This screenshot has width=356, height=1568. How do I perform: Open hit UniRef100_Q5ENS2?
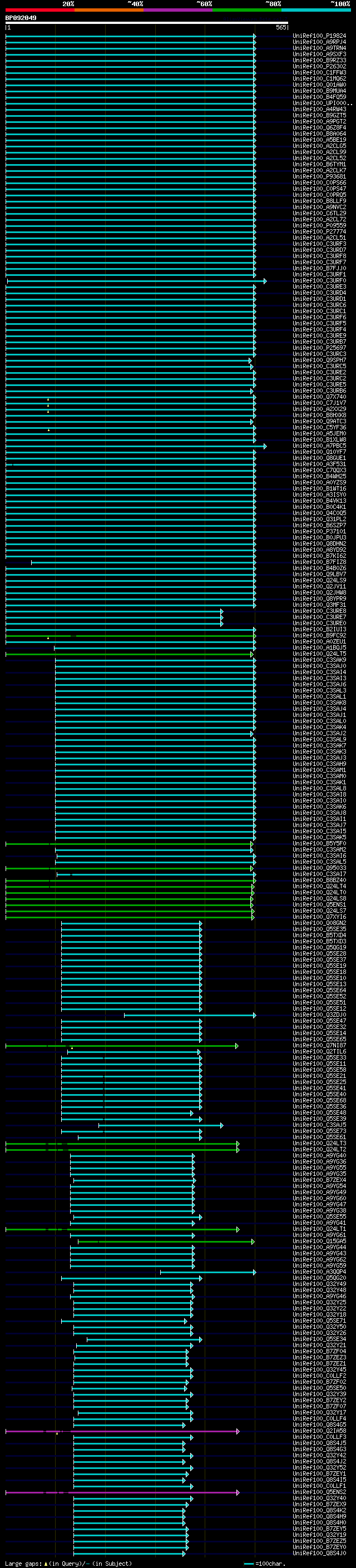(x=319, y=1492)
